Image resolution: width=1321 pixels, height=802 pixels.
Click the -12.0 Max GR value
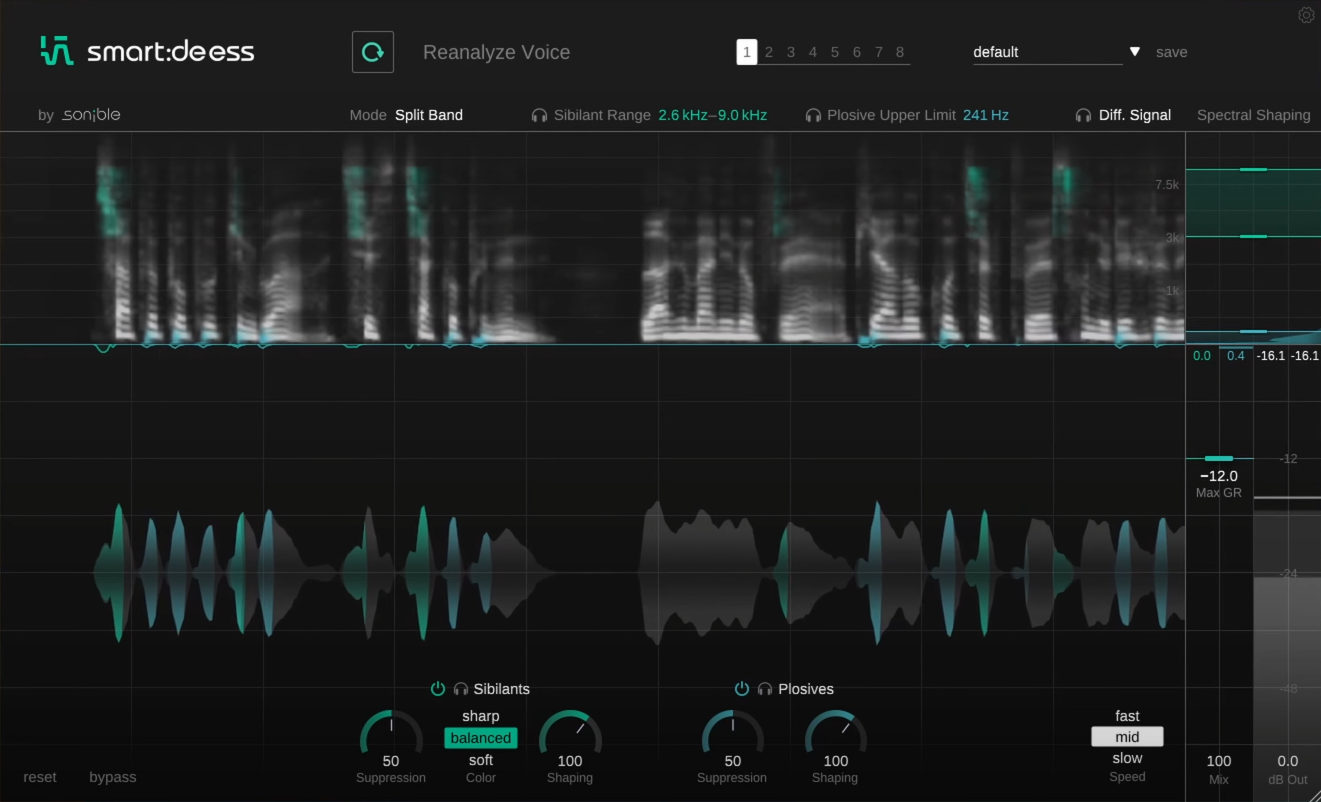[x=1219, y=476]
